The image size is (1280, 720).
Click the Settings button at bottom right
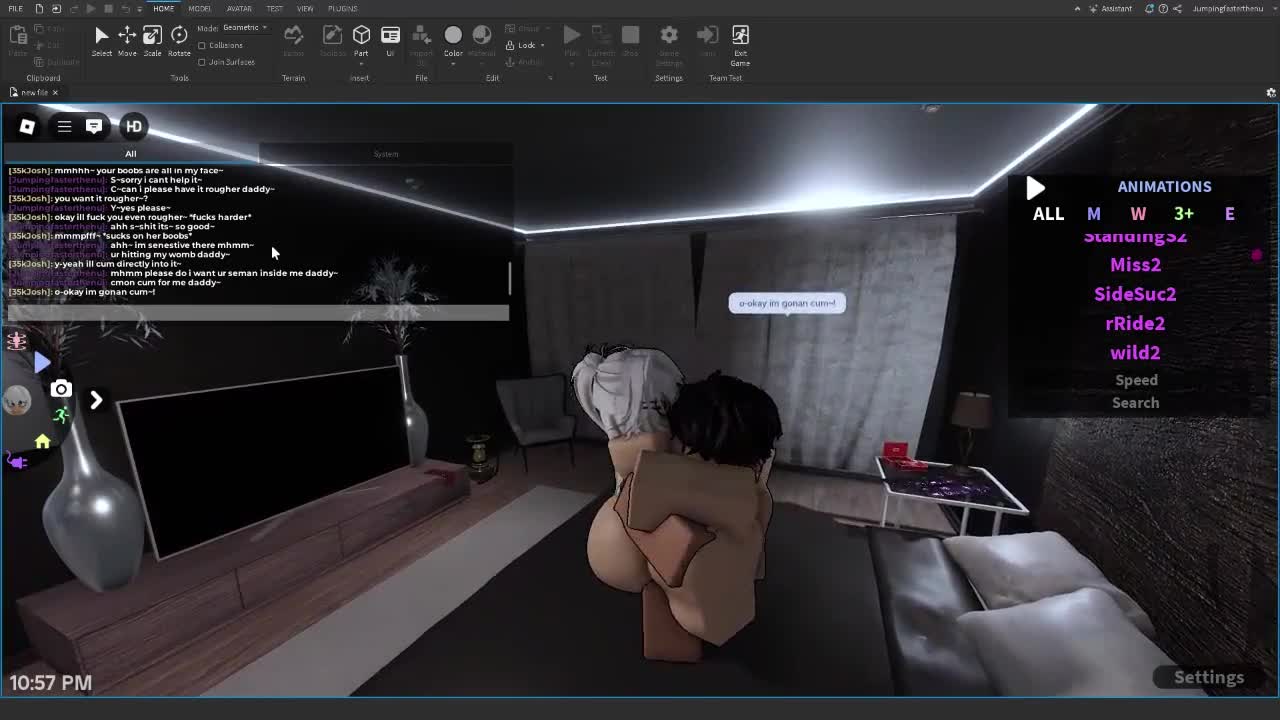[1208, 677]
